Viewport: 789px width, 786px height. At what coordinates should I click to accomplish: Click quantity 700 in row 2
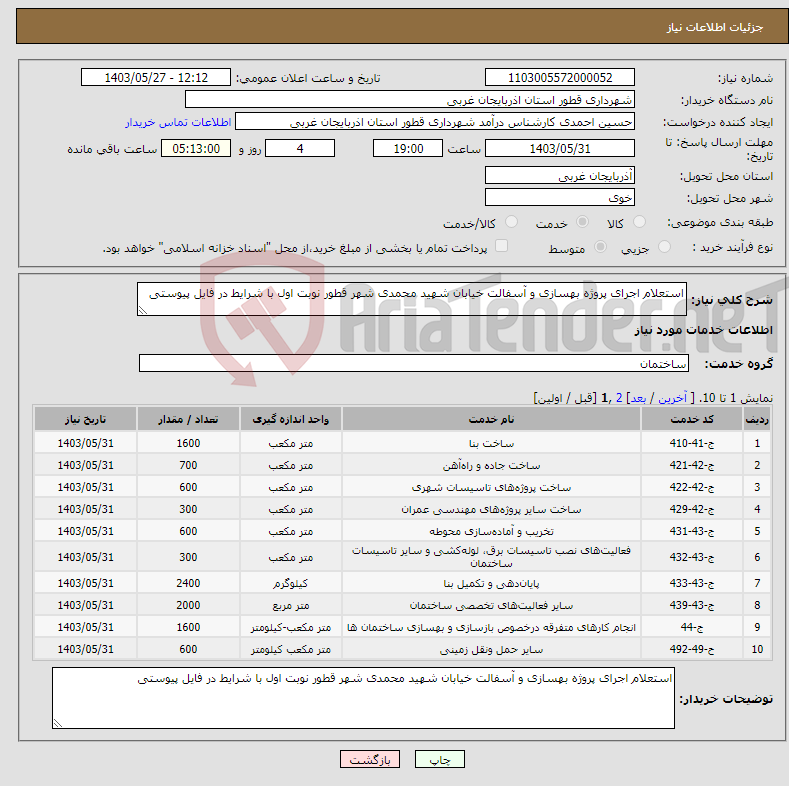(188, 465)
